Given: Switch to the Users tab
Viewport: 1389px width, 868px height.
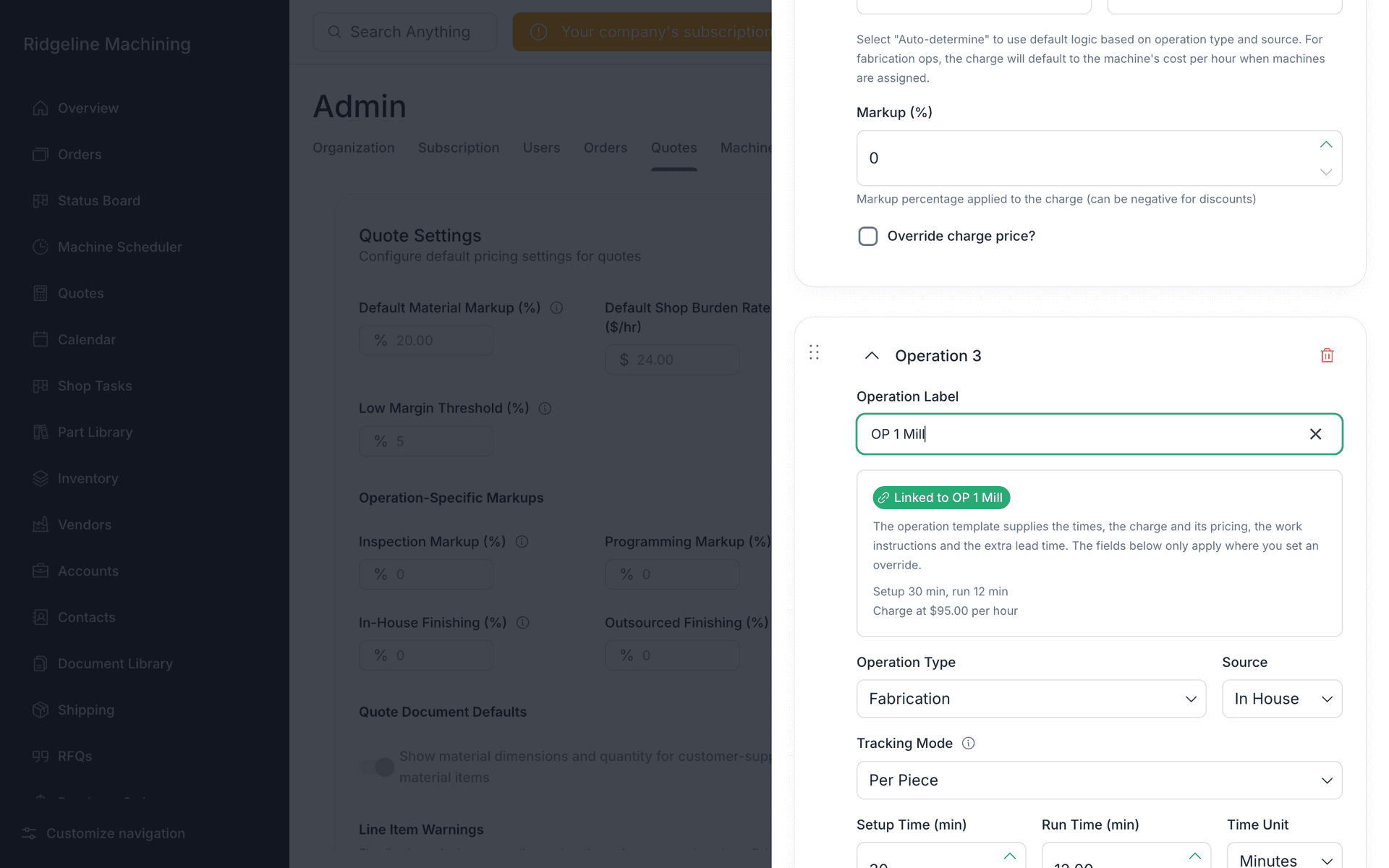Looking at the screenshot, I should (541, 148).
